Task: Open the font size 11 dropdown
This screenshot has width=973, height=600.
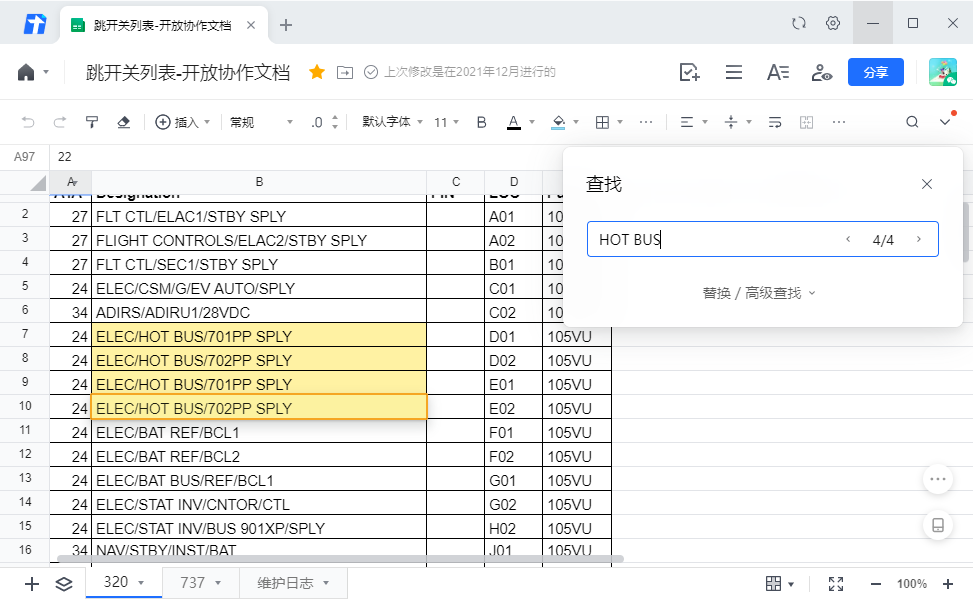Action: pos(446,122)
